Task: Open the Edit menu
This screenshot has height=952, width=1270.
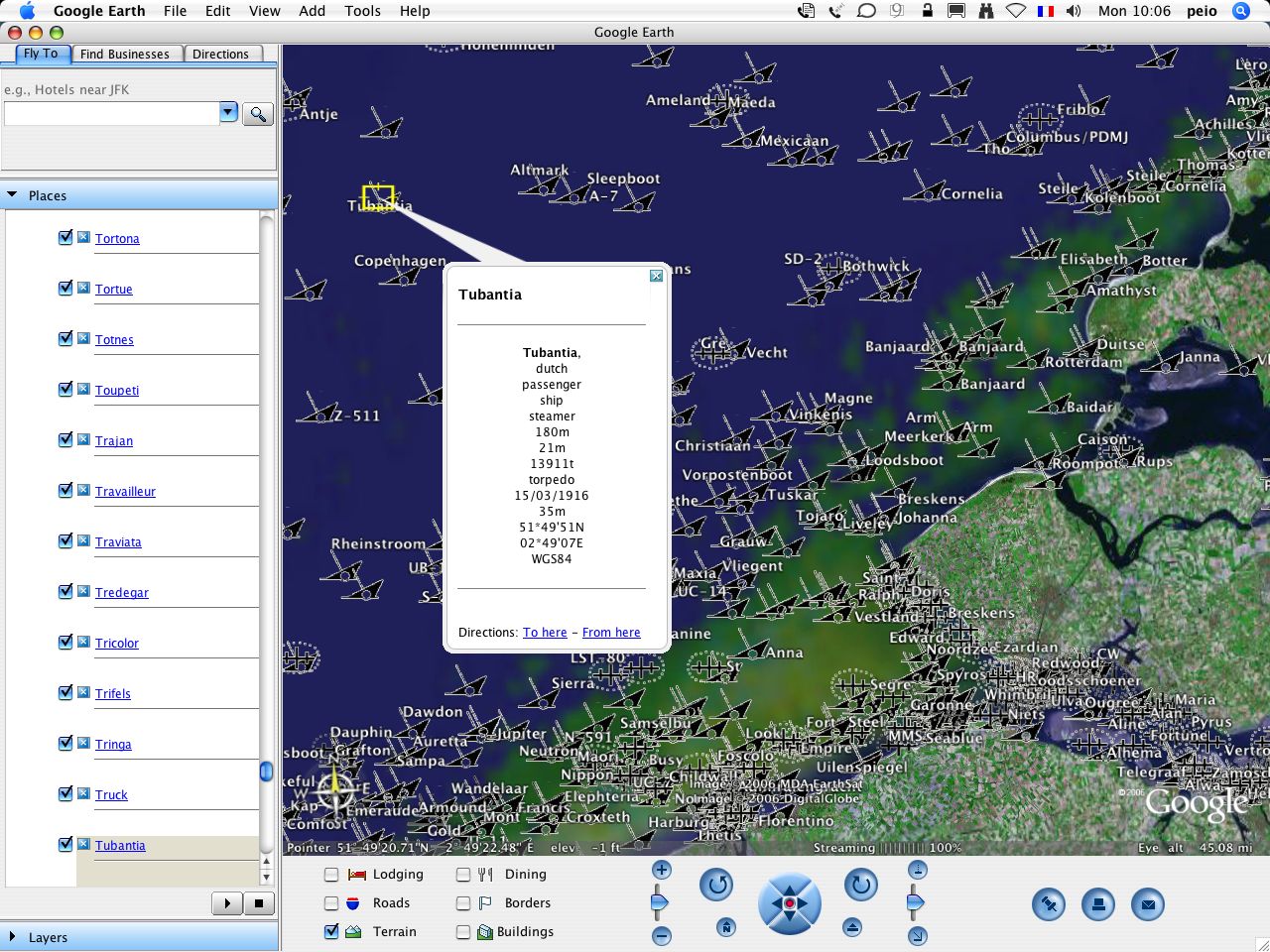Action: (217, 11)
